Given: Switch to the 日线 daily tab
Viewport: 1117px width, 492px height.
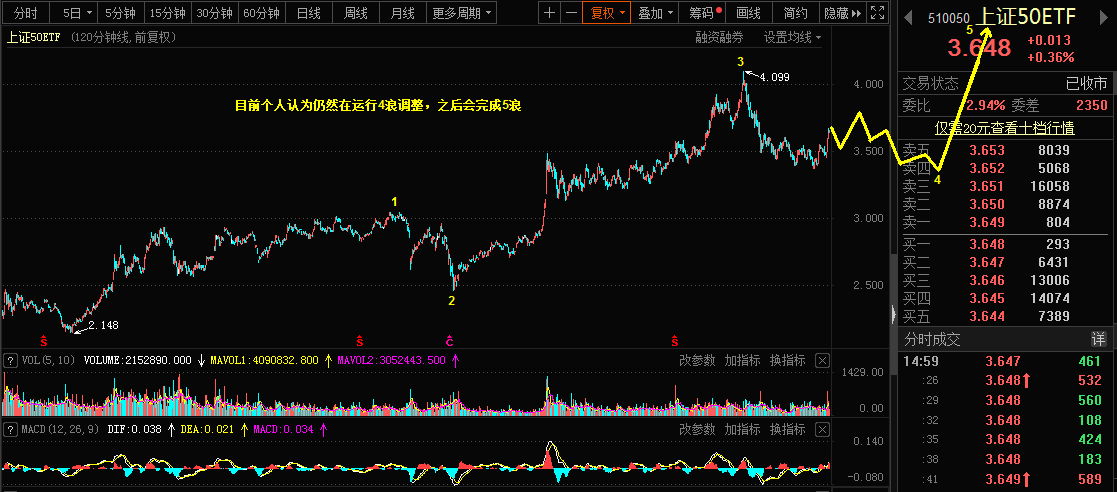Looking at the screenshot, I should (x=308, y=13).
